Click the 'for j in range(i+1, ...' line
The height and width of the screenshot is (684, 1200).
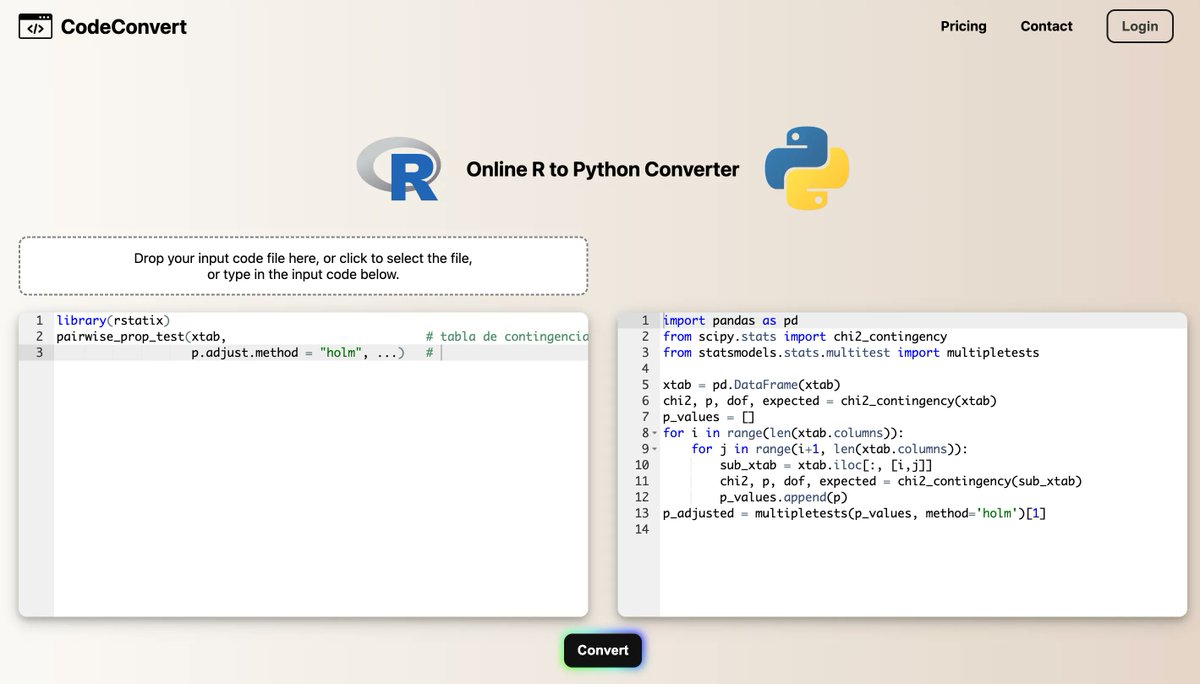click(829, 449)
